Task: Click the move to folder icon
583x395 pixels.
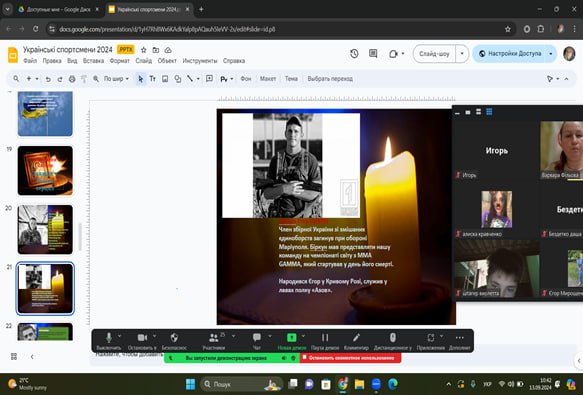Action: [x=156, y=50]
